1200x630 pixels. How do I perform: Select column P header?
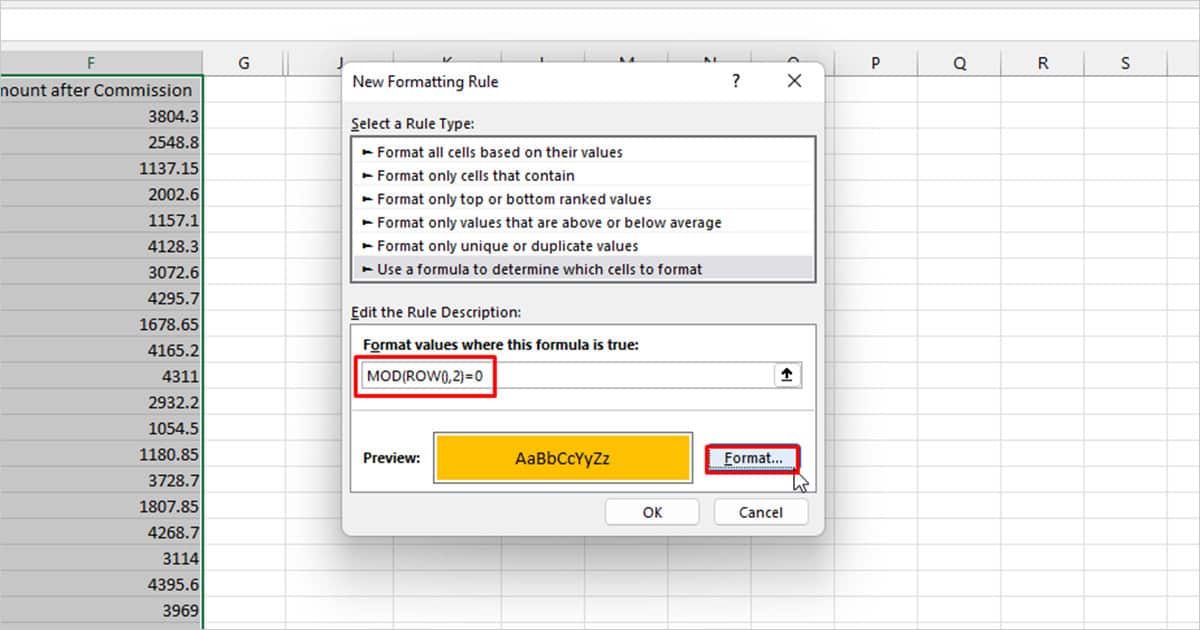[x=875, y=62]
